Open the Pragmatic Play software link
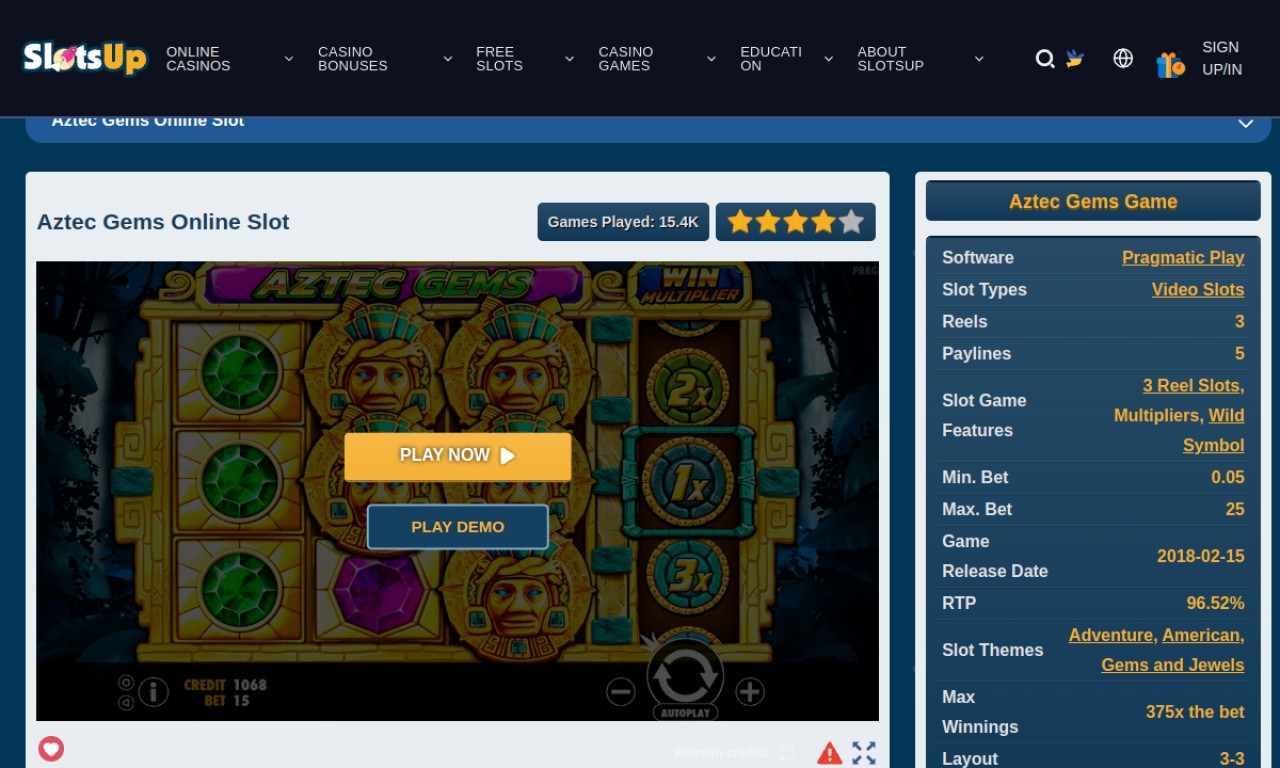 1183,257
